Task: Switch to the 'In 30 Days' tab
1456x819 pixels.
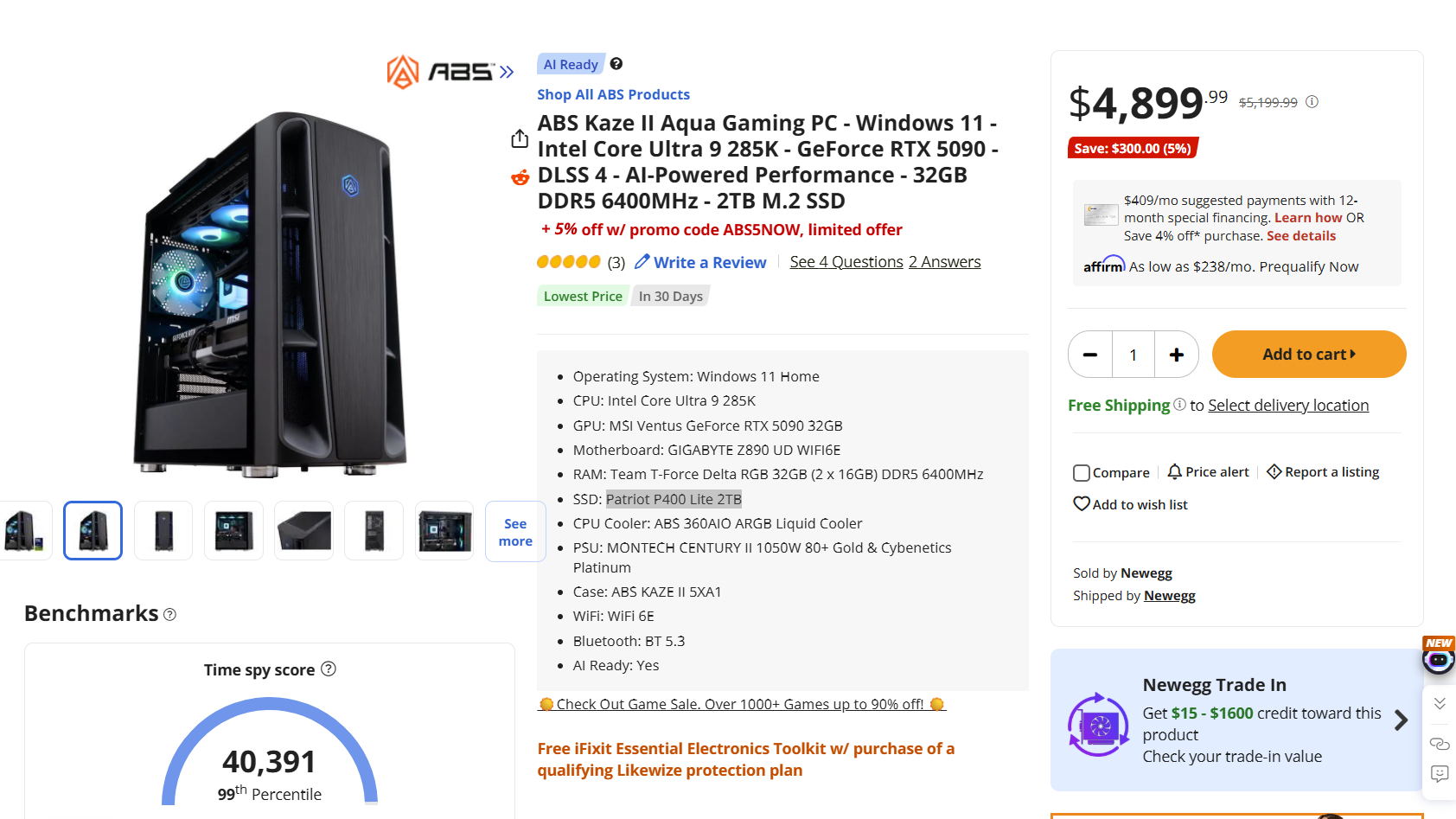Action: [x=670, y=296]
